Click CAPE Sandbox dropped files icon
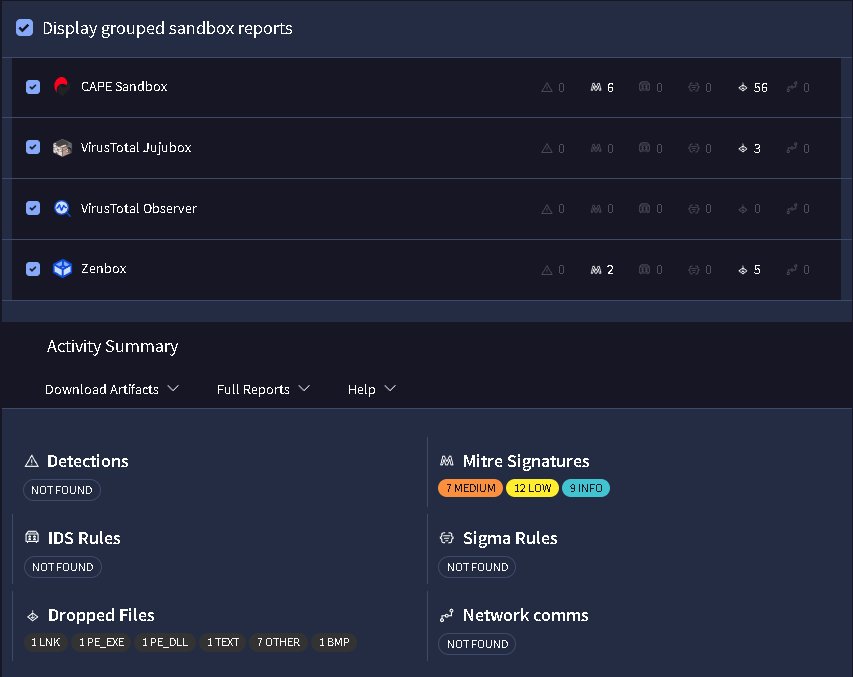 743,87
